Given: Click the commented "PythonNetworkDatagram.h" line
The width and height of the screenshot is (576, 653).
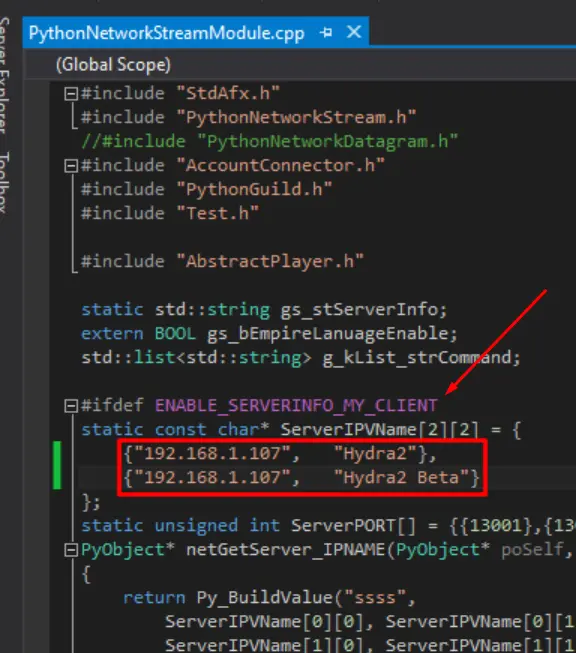Looking at the screenshot, I should [x=270, y=142].
